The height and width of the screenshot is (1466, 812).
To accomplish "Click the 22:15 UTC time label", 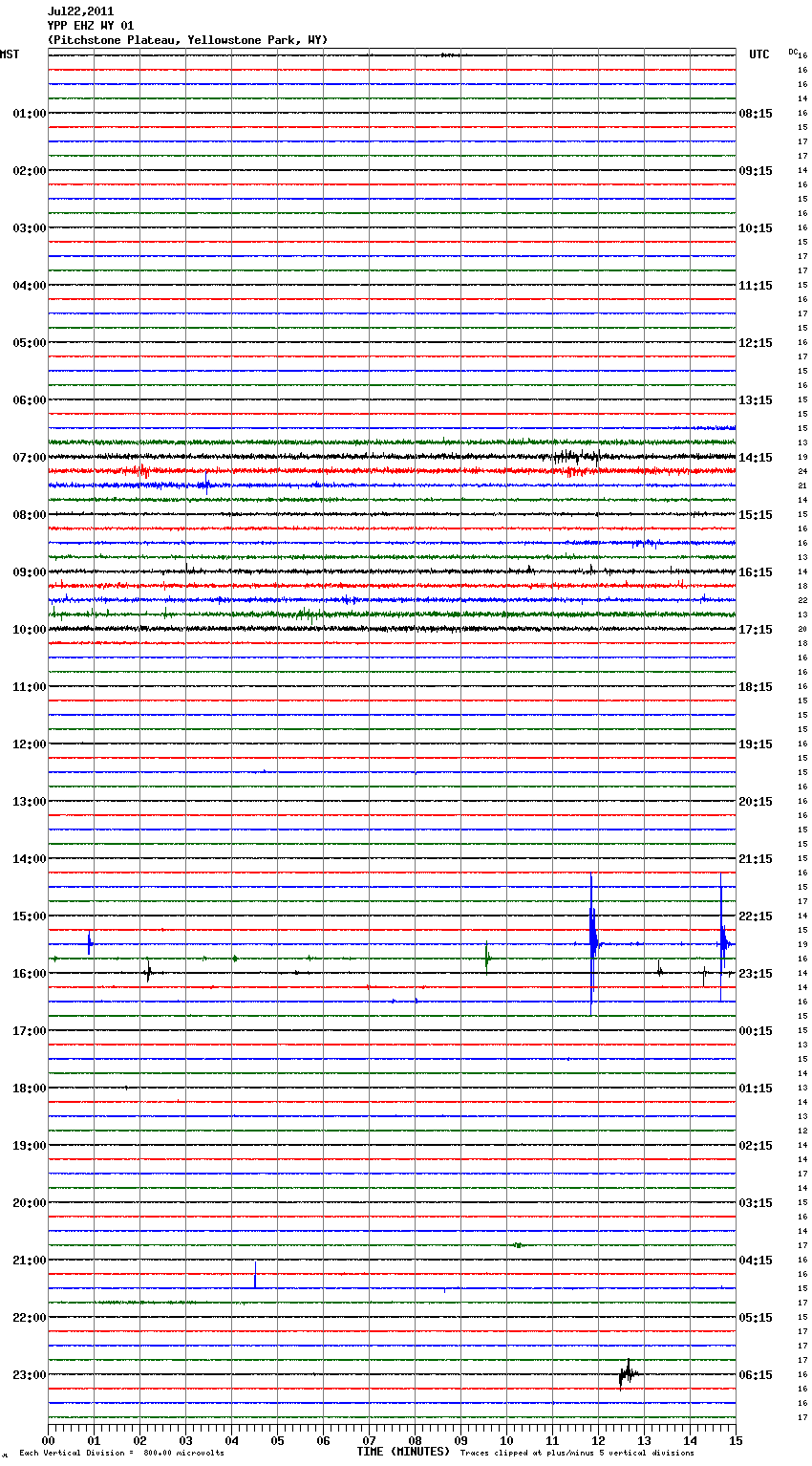I will pyautogui.click(x=756, y=916).
